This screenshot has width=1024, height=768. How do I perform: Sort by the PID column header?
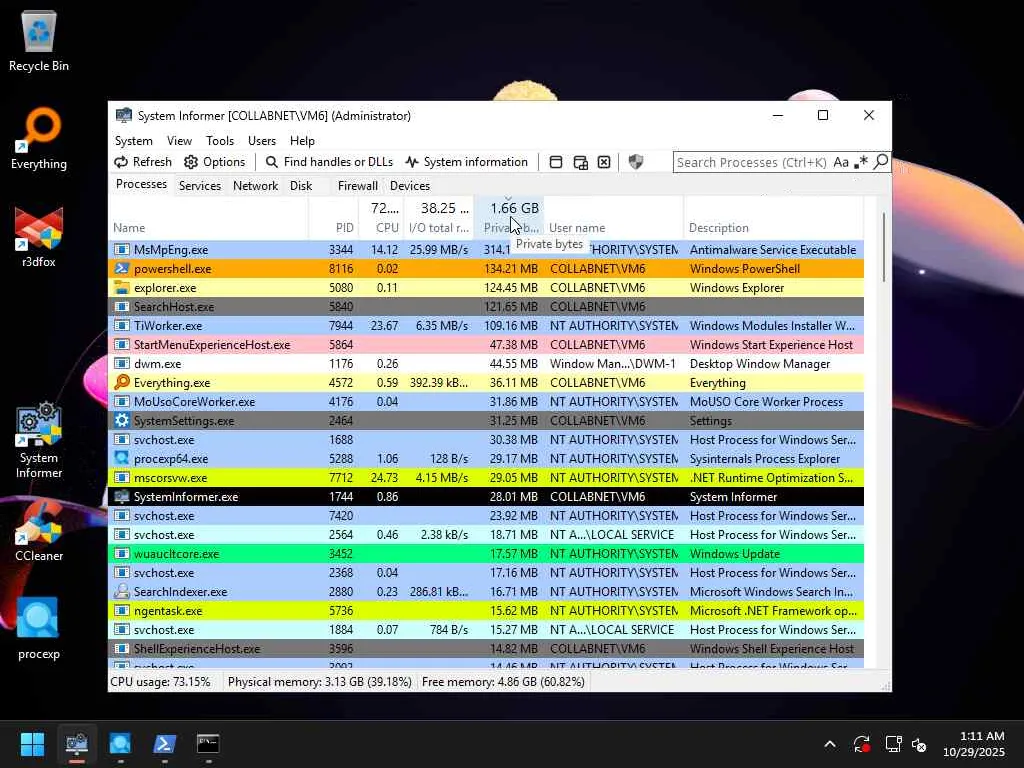pos(334,217)
